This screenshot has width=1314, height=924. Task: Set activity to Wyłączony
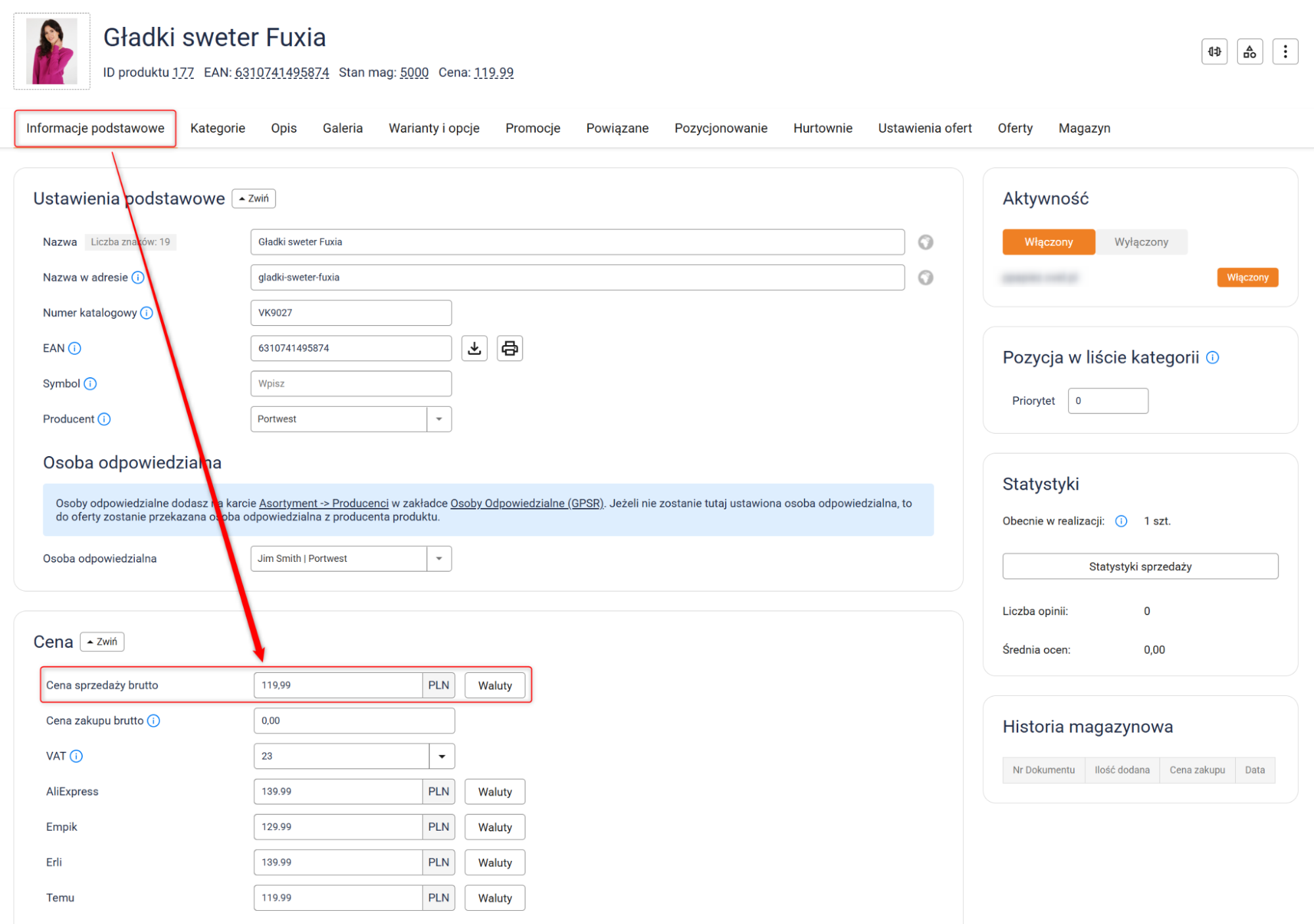tap(1140, 242)
